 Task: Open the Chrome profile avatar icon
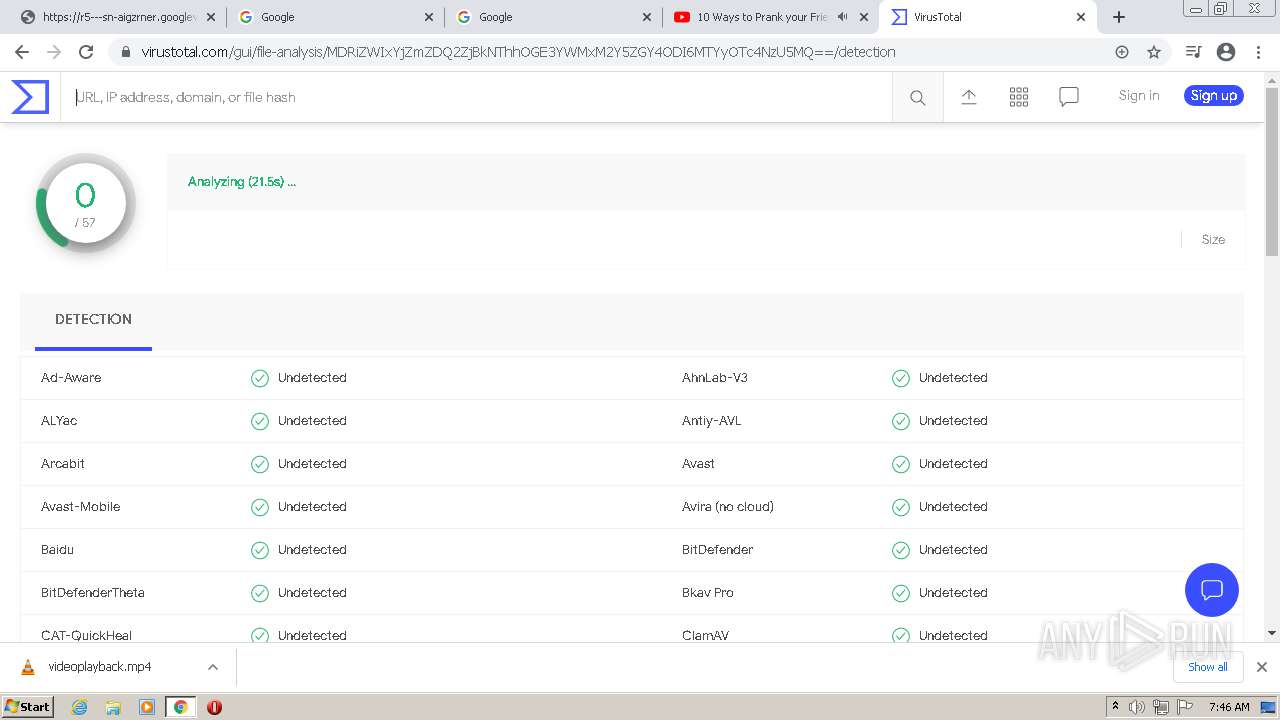coord(1226,52)
